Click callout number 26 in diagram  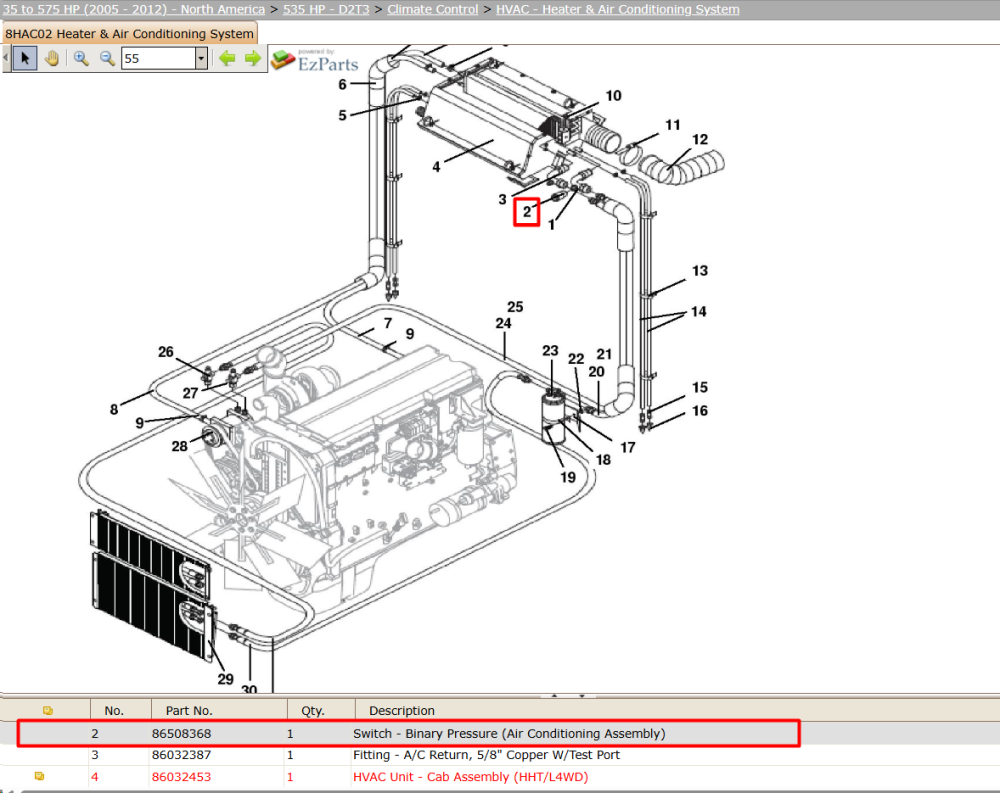coord(165,352)
